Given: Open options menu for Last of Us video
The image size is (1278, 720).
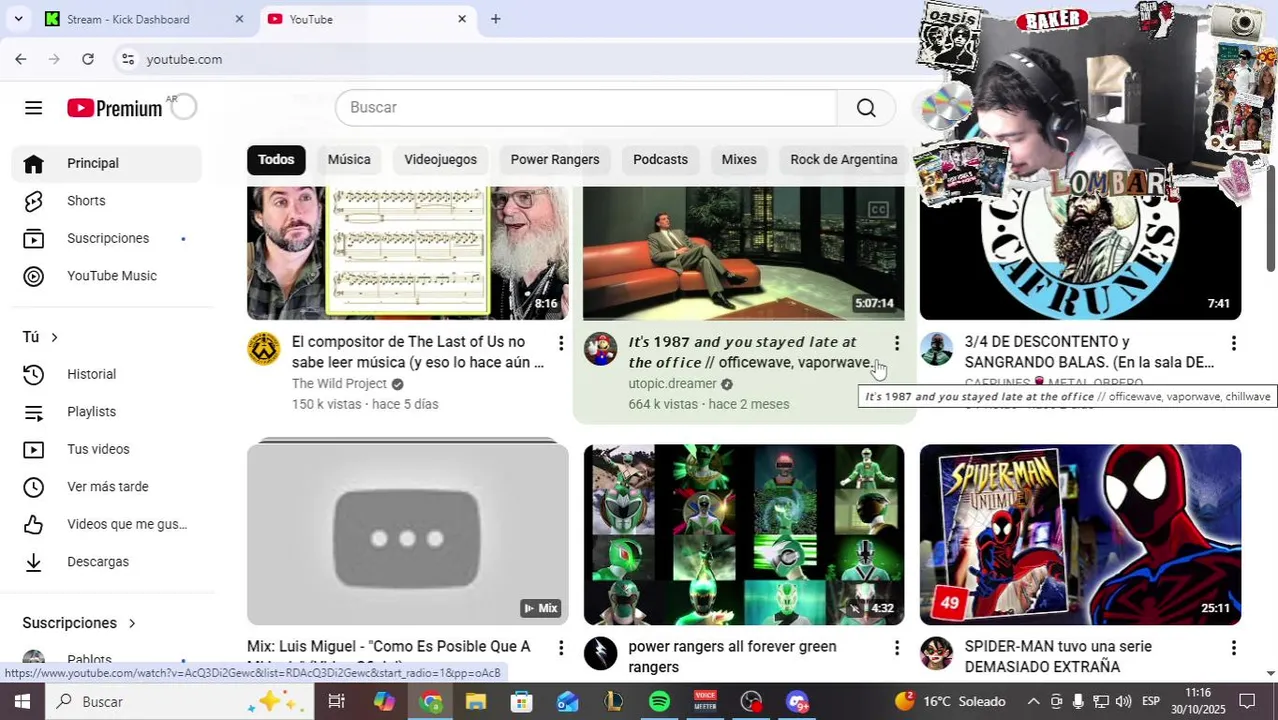Looking at the screenshot, I should (x=561, y=344).
